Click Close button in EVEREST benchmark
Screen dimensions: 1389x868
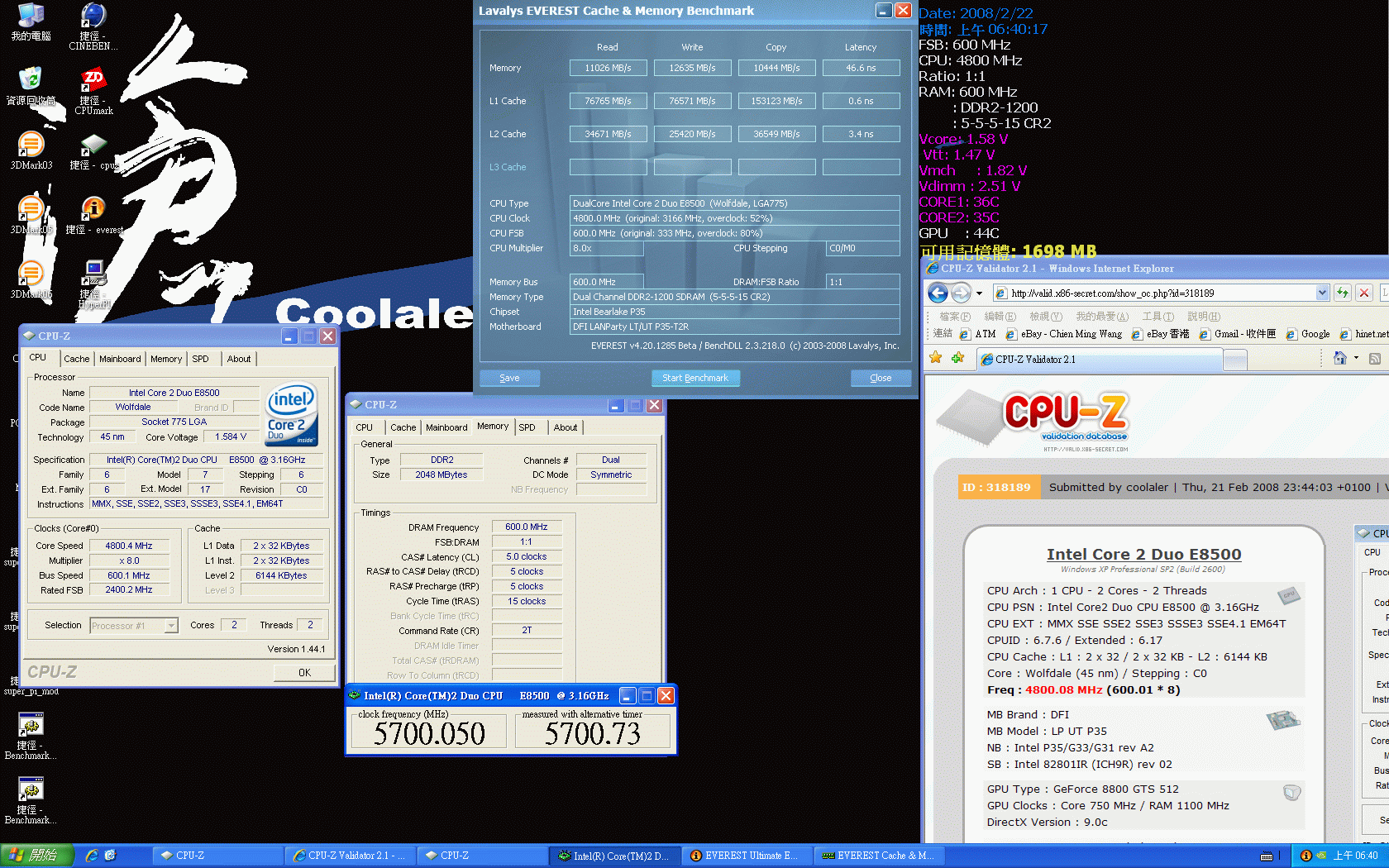[881, 378]
